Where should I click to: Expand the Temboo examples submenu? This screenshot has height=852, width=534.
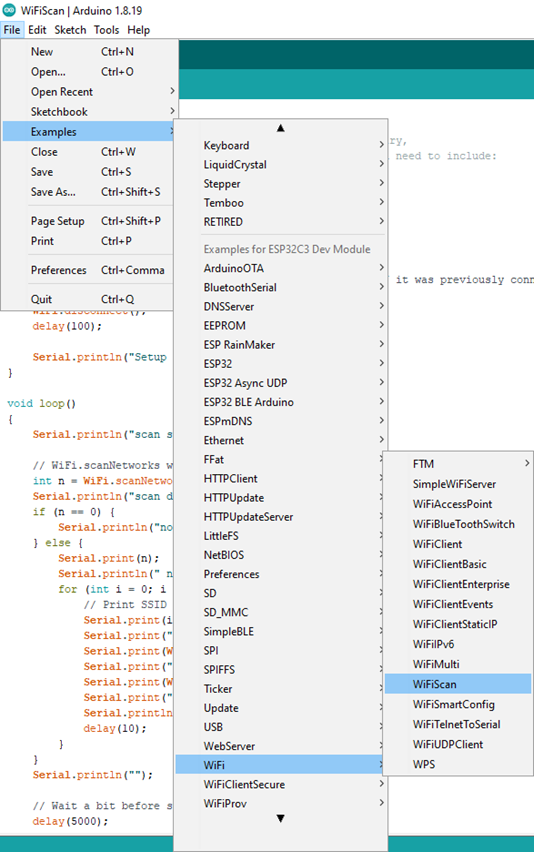pos(280,203)
